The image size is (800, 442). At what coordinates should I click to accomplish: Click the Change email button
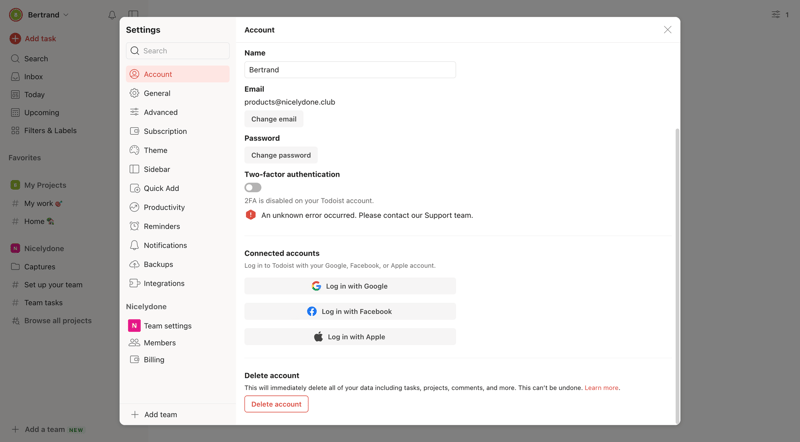[x=273, y=119]
